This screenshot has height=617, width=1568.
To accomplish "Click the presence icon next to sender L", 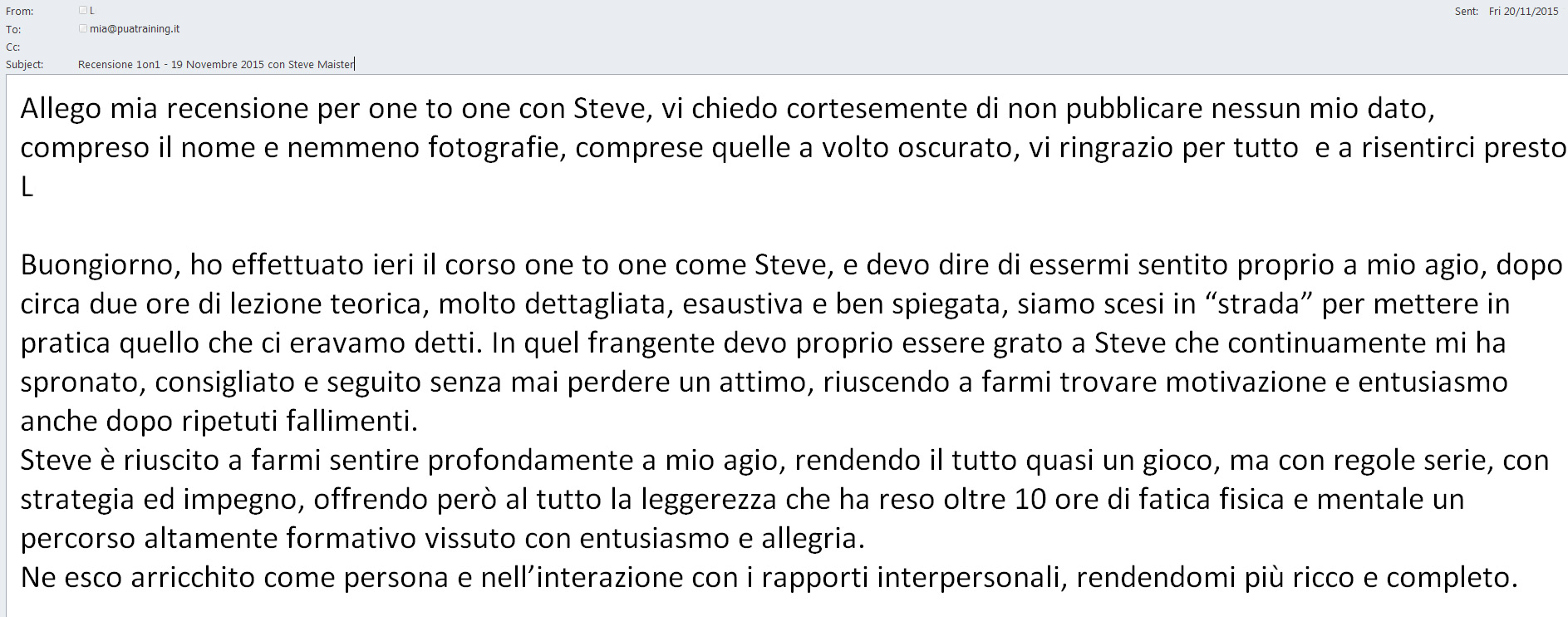I will (83, 11).
